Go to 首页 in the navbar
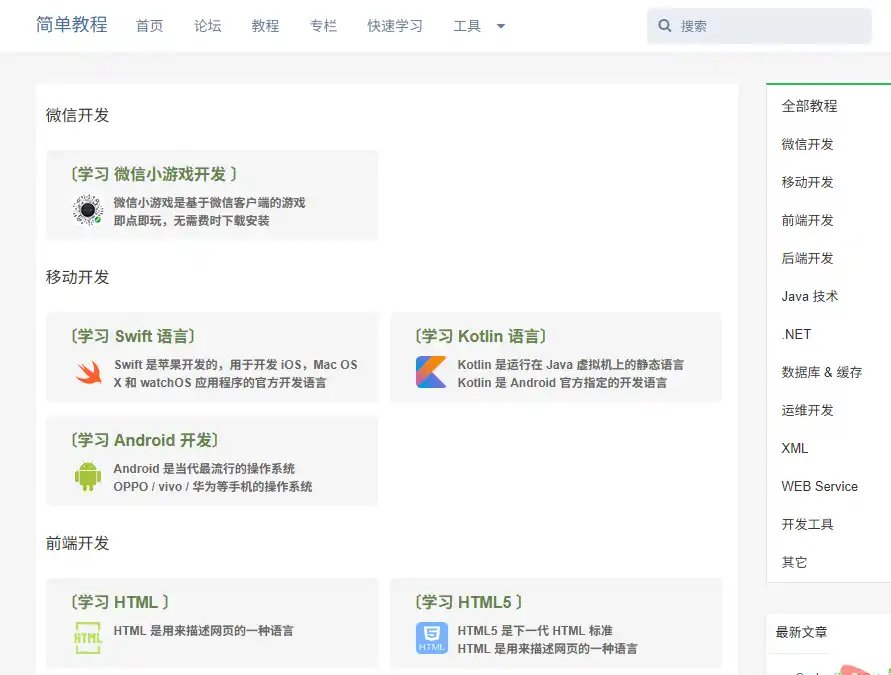This screenshot has height=675, width=891. pos(149,26)
